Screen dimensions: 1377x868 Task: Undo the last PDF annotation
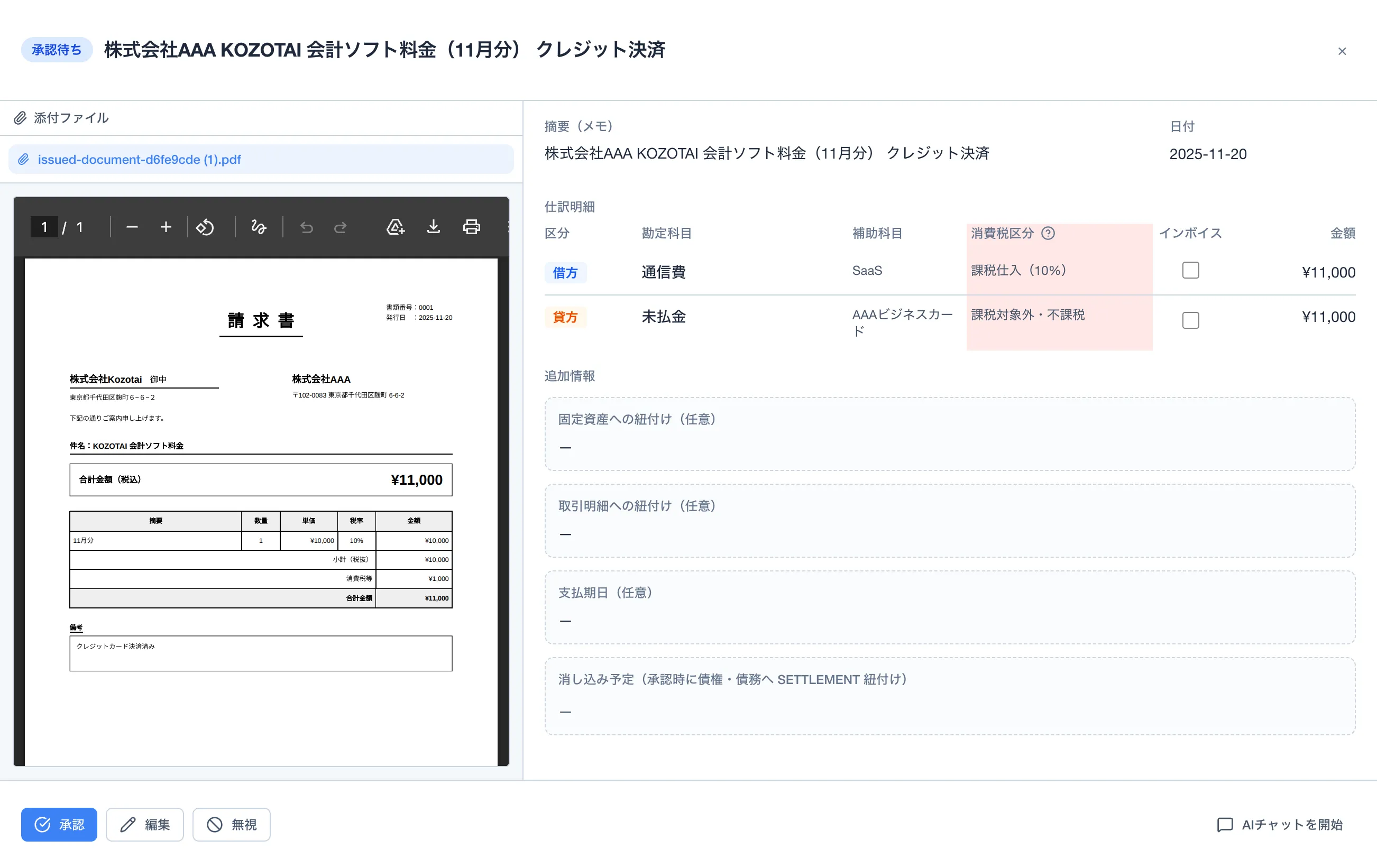[307, 228]
